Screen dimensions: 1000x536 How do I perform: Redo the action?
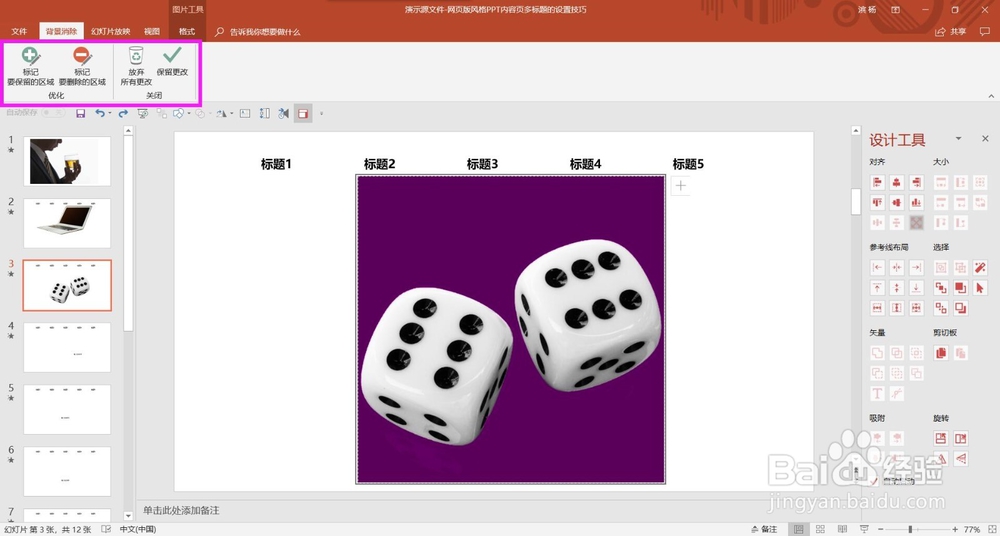tap(123, 114)
